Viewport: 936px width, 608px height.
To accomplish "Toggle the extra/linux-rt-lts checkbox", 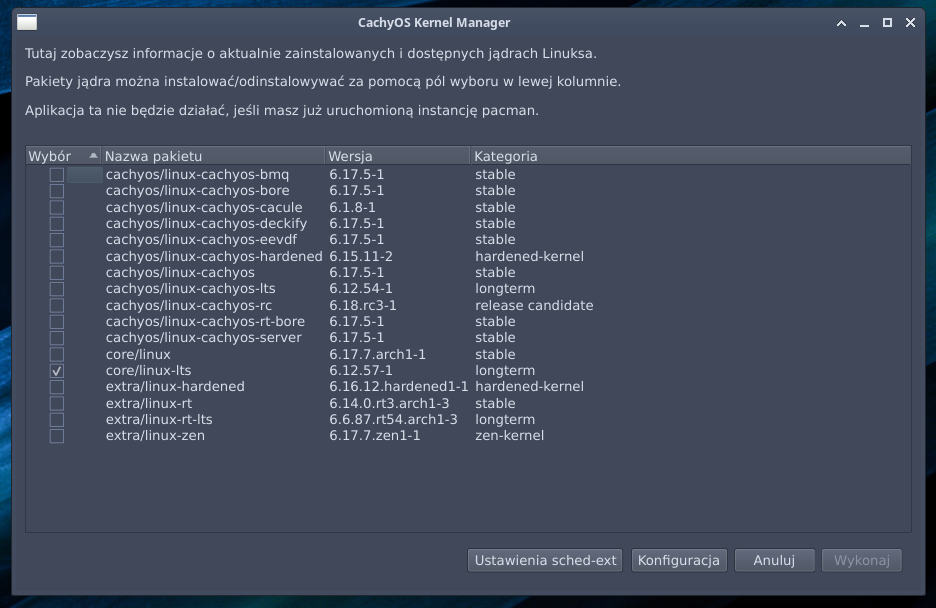I will (x=57, y=419).
